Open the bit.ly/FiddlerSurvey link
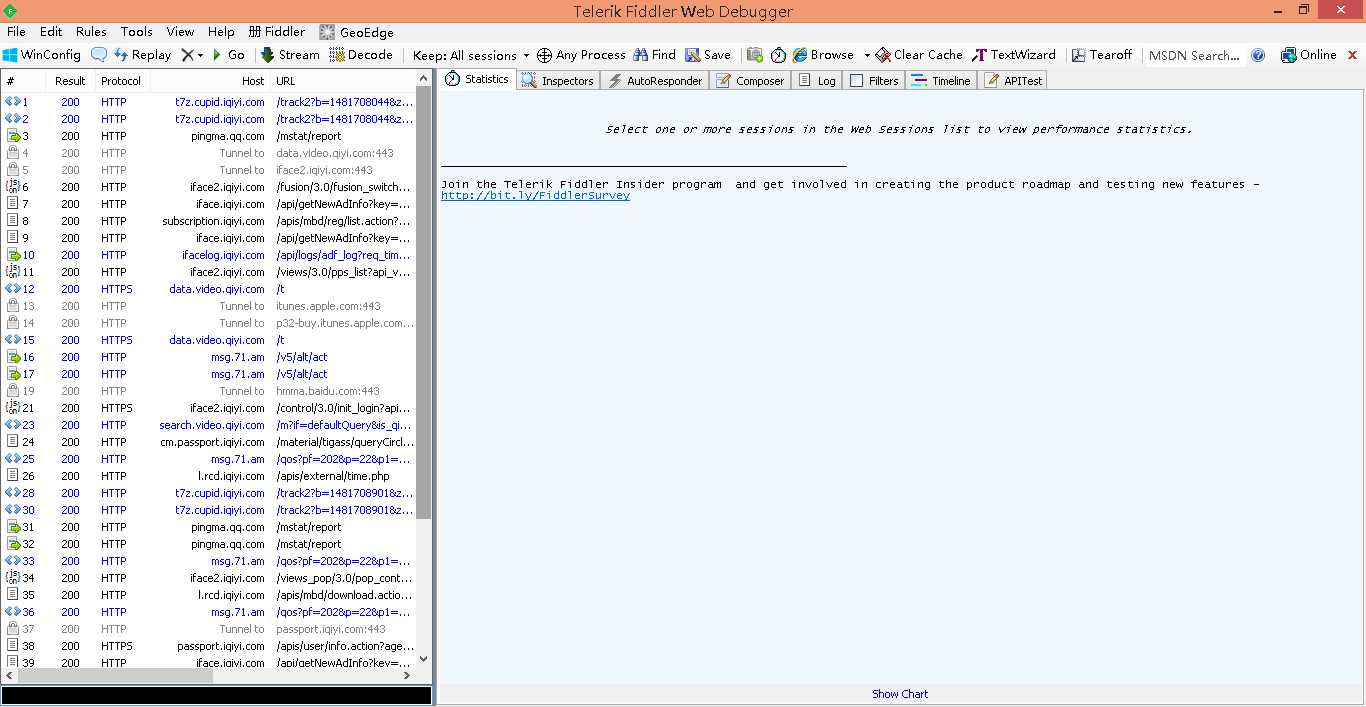This screenshot has height=707, width=1366. 535,196
